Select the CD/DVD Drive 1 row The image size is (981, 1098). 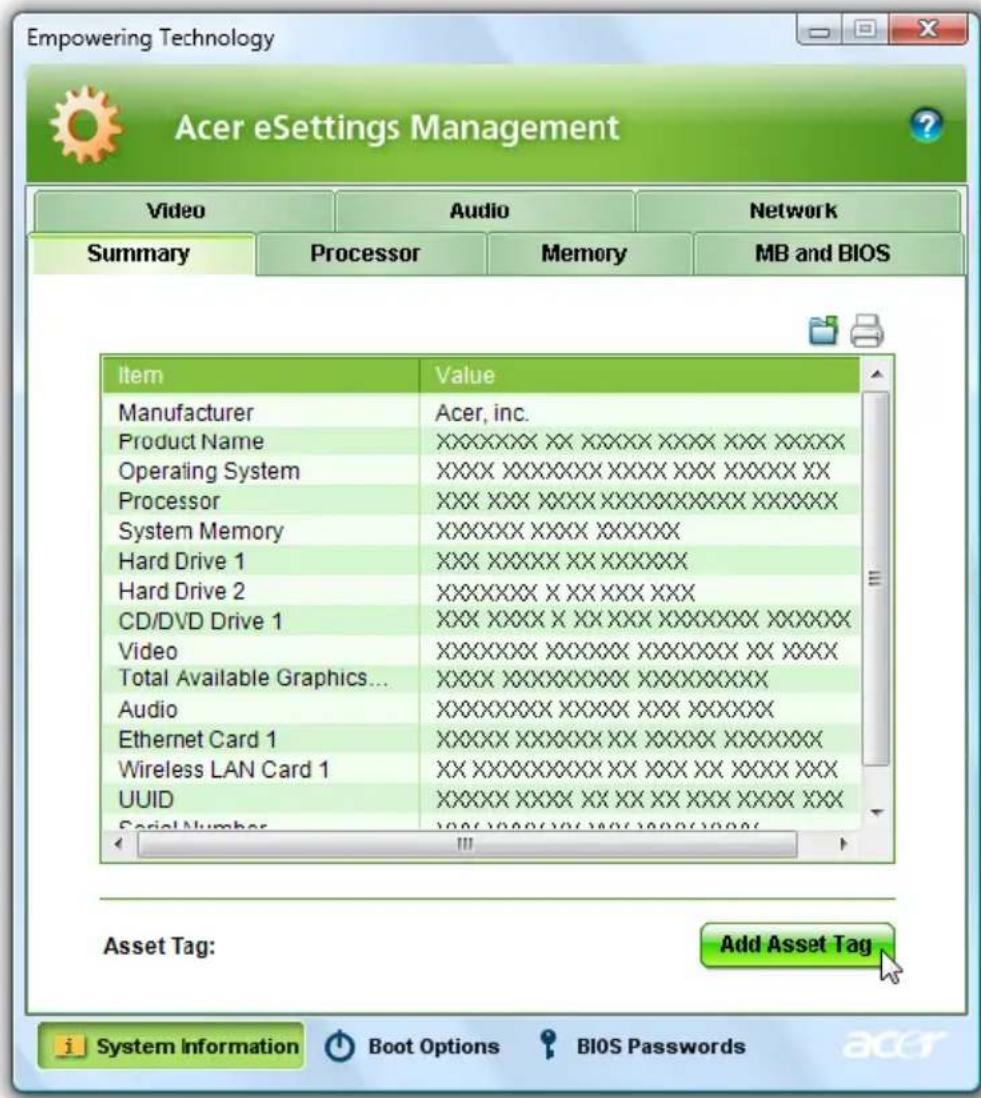(481, 621)
